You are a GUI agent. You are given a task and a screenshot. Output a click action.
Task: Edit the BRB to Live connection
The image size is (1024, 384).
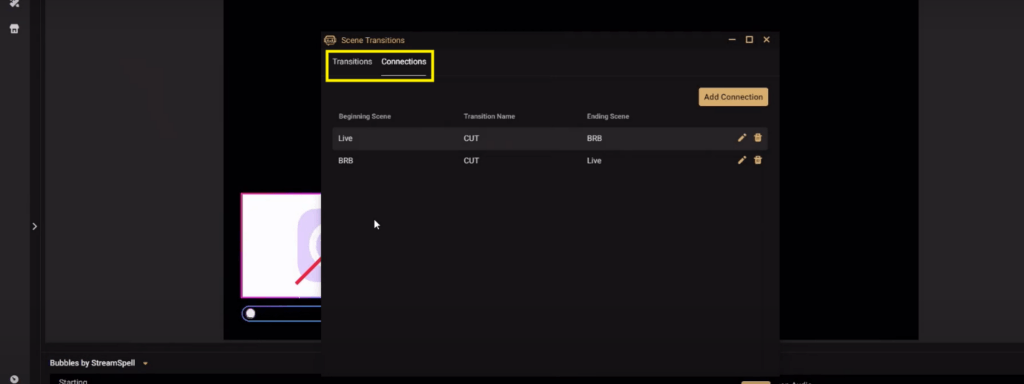[742, 160]
